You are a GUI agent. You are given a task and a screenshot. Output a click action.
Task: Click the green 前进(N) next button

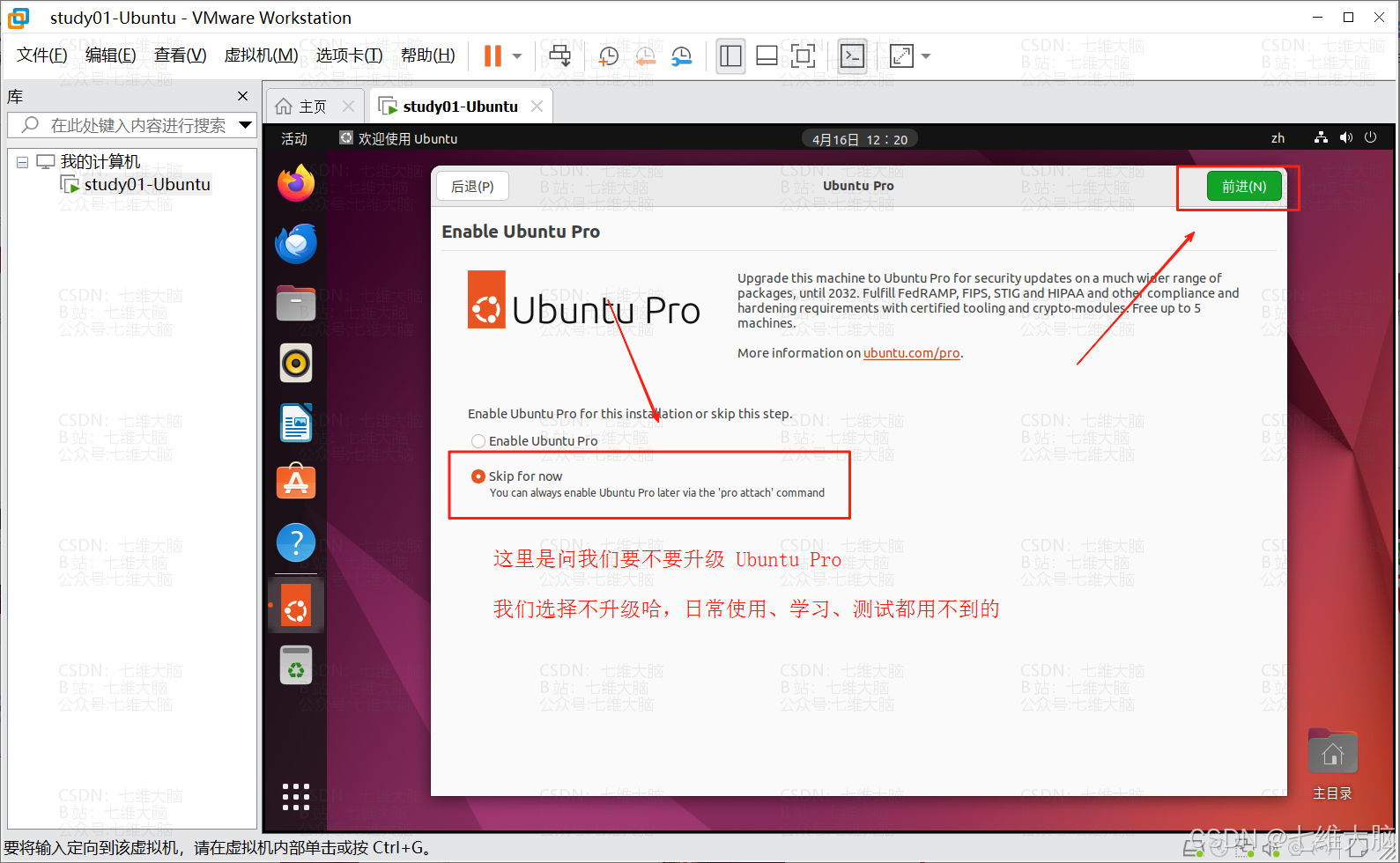click(x=1244, y=186)
